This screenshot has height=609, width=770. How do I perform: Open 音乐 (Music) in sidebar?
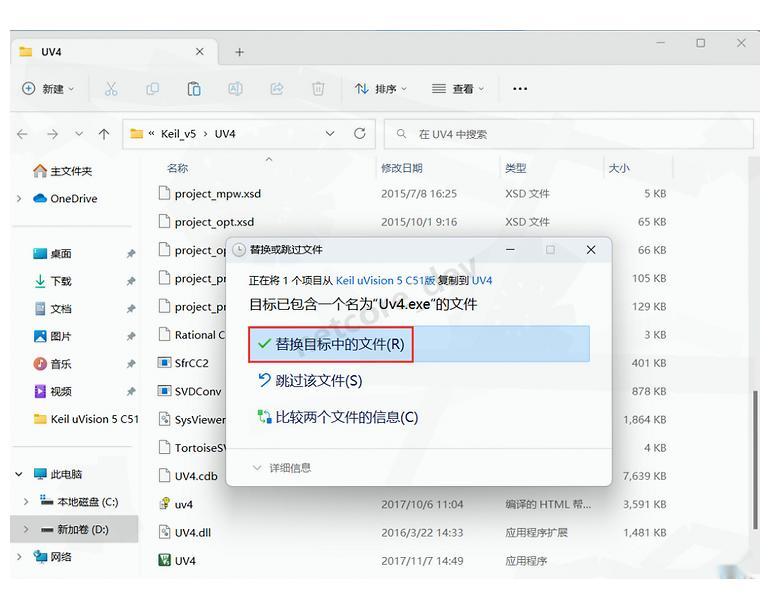53,364
